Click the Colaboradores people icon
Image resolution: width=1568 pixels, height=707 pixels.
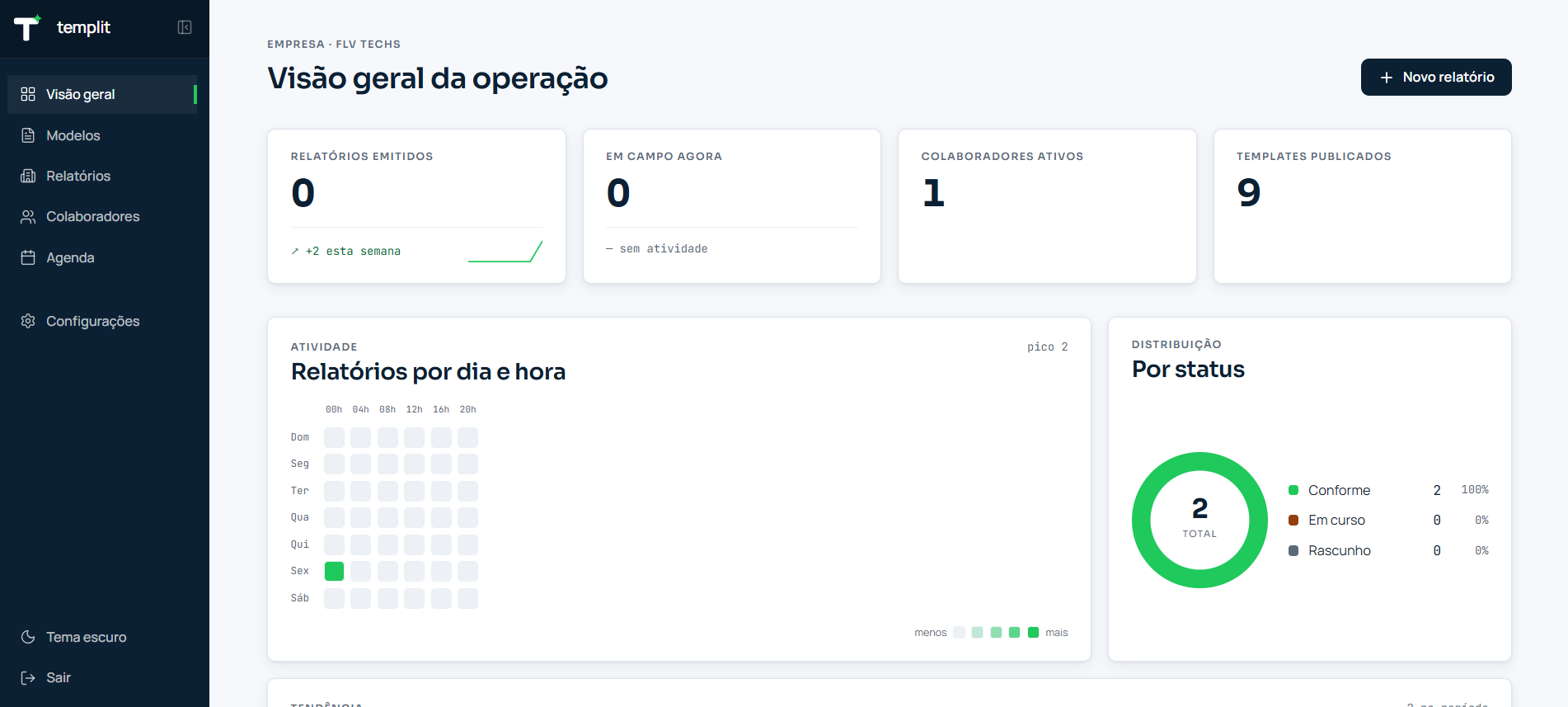pos(28,216)
